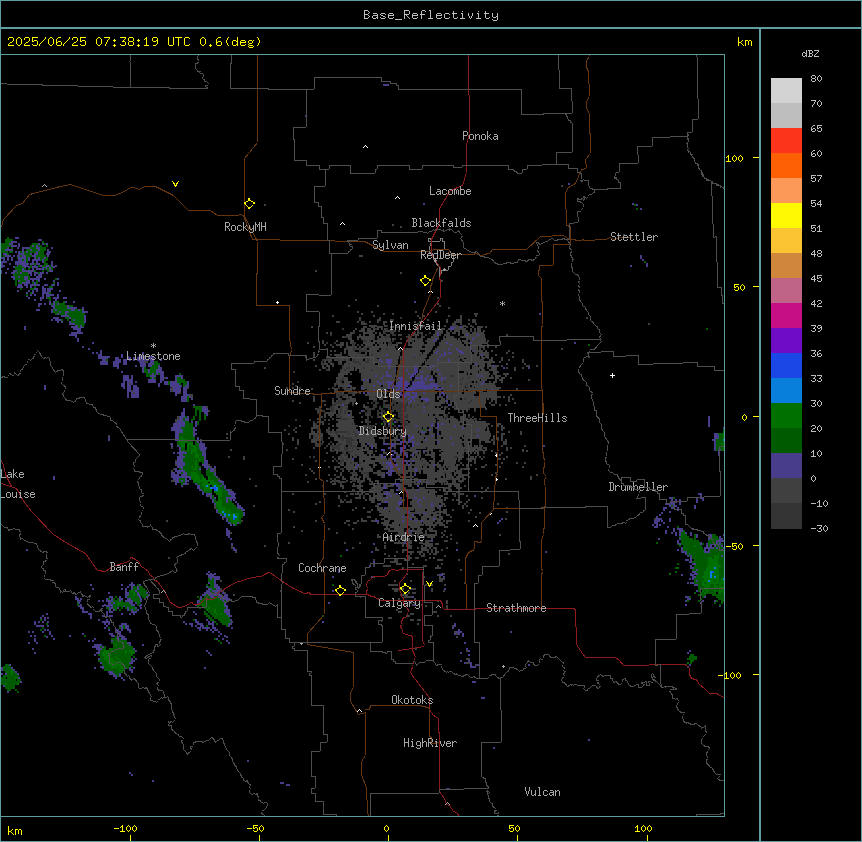This screenshot has height=842, width=862.
Task: Click the ThreeHills label
Action: 537,418
